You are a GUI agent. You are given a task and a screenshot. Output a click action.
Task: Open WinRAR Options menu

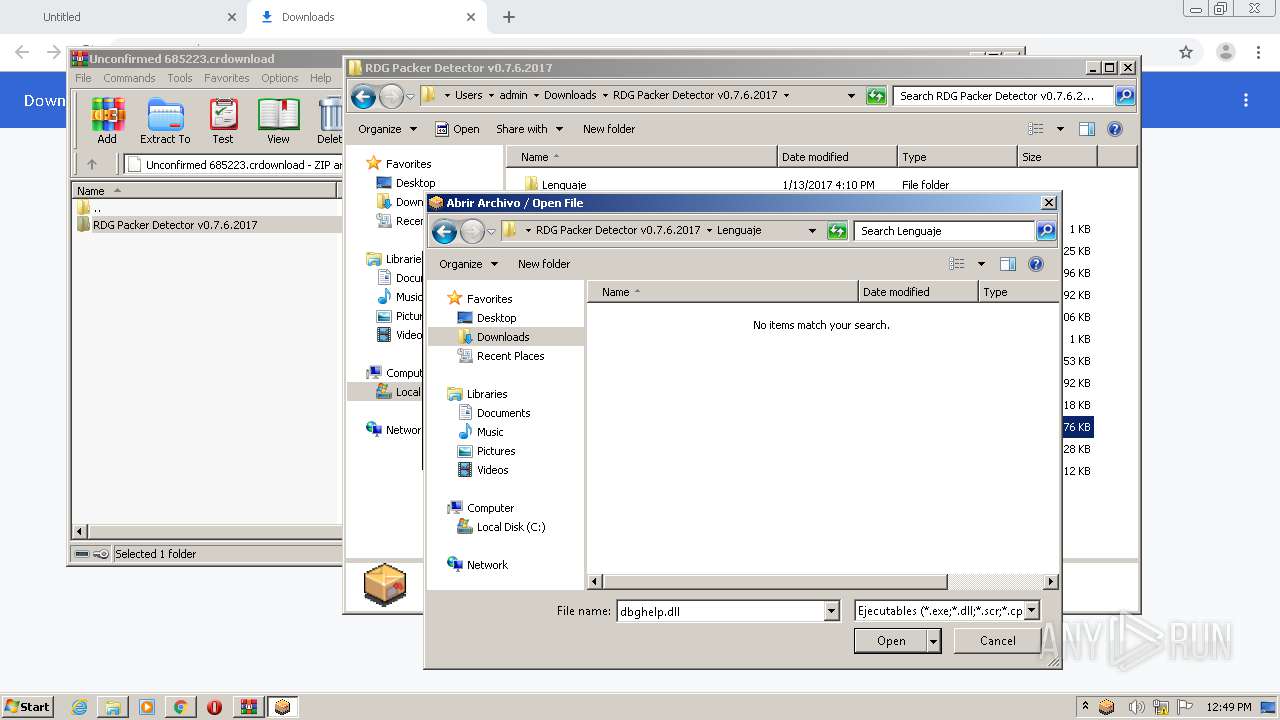click(280, 78)
